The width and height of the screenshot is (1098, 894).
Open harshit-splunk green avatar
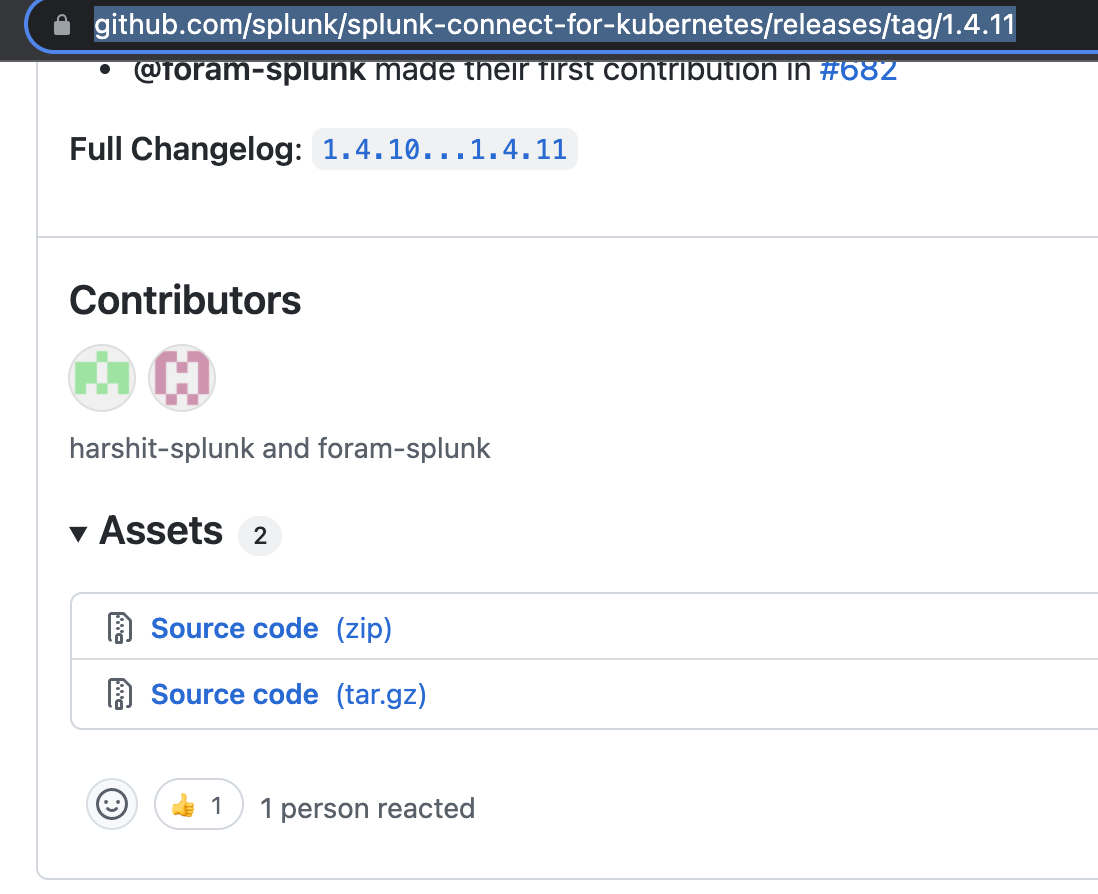pyautogui.click(x=102, y=378)
